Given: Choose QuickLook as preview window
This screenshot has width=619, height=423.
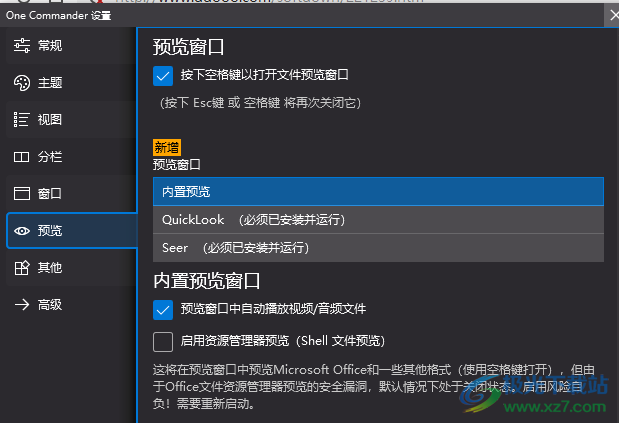Looking at the screenshot, I should click(x=378, y=220).
